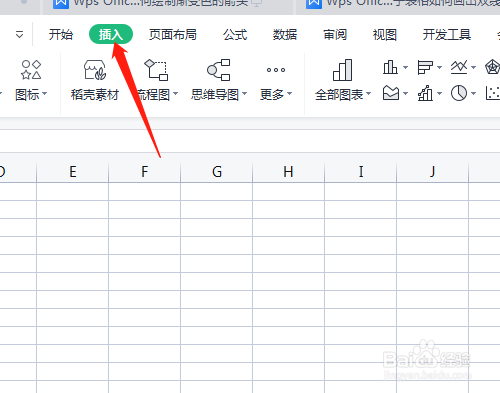Expand the 图标 dropdown arrow
The image size is (500, 393).
pos(45,94)
